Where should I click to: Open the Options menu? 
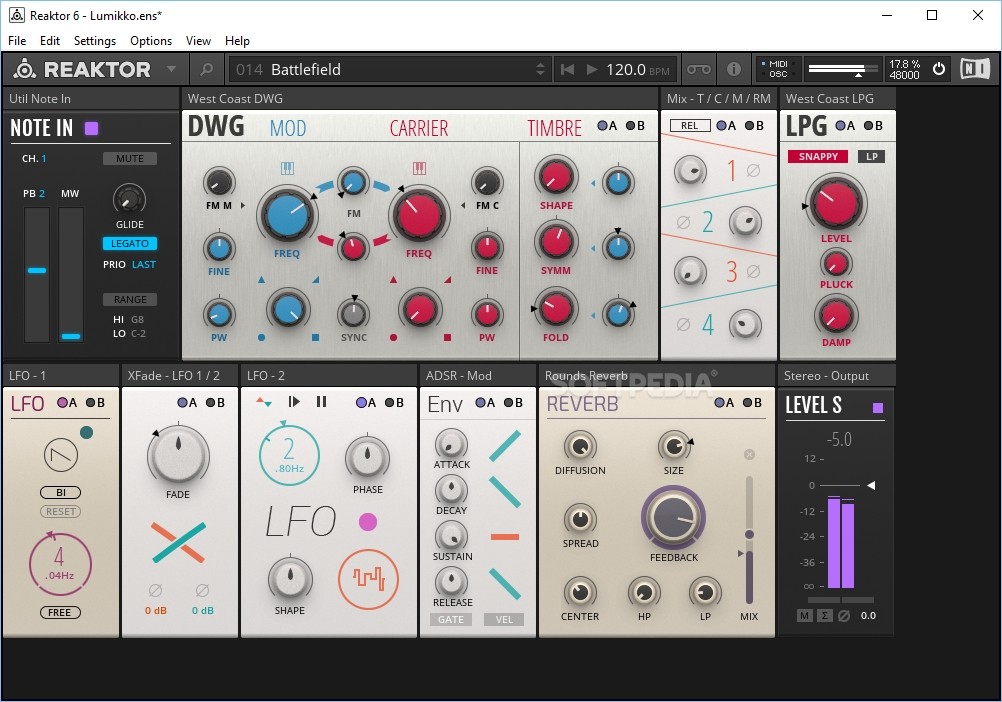(151, 41)
